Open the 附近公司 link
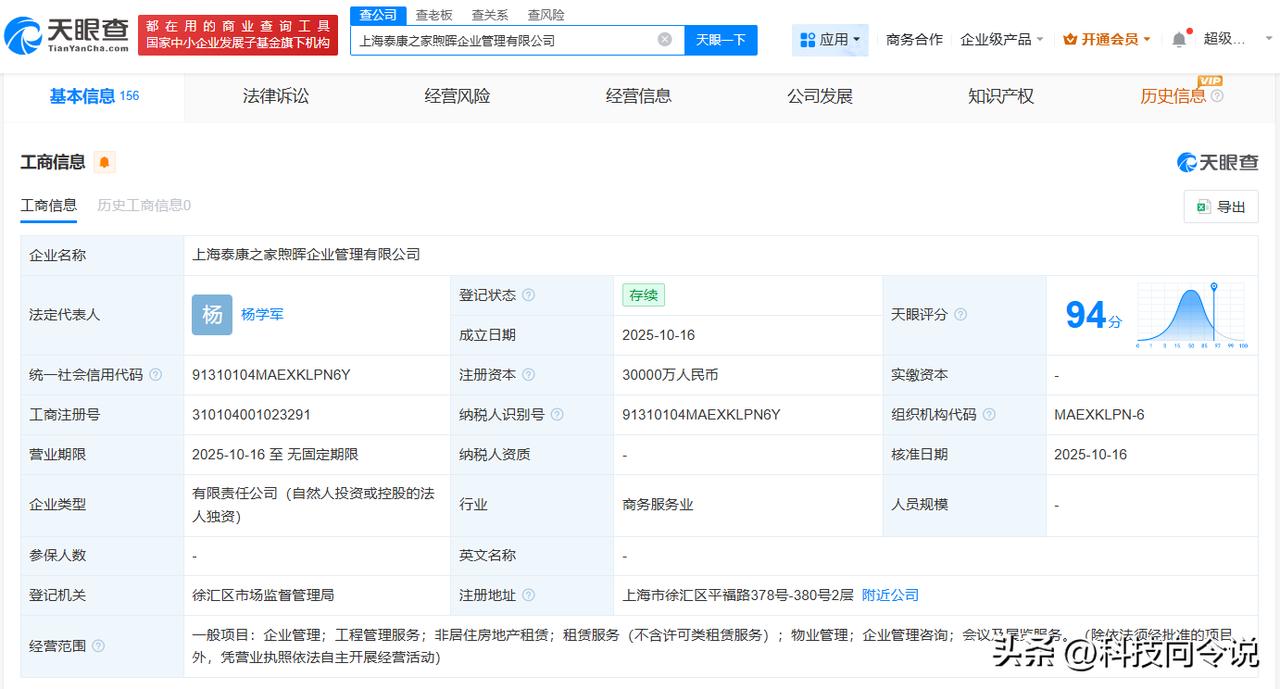This screenshot has height=689, width=1280. (x=890, y=595)
